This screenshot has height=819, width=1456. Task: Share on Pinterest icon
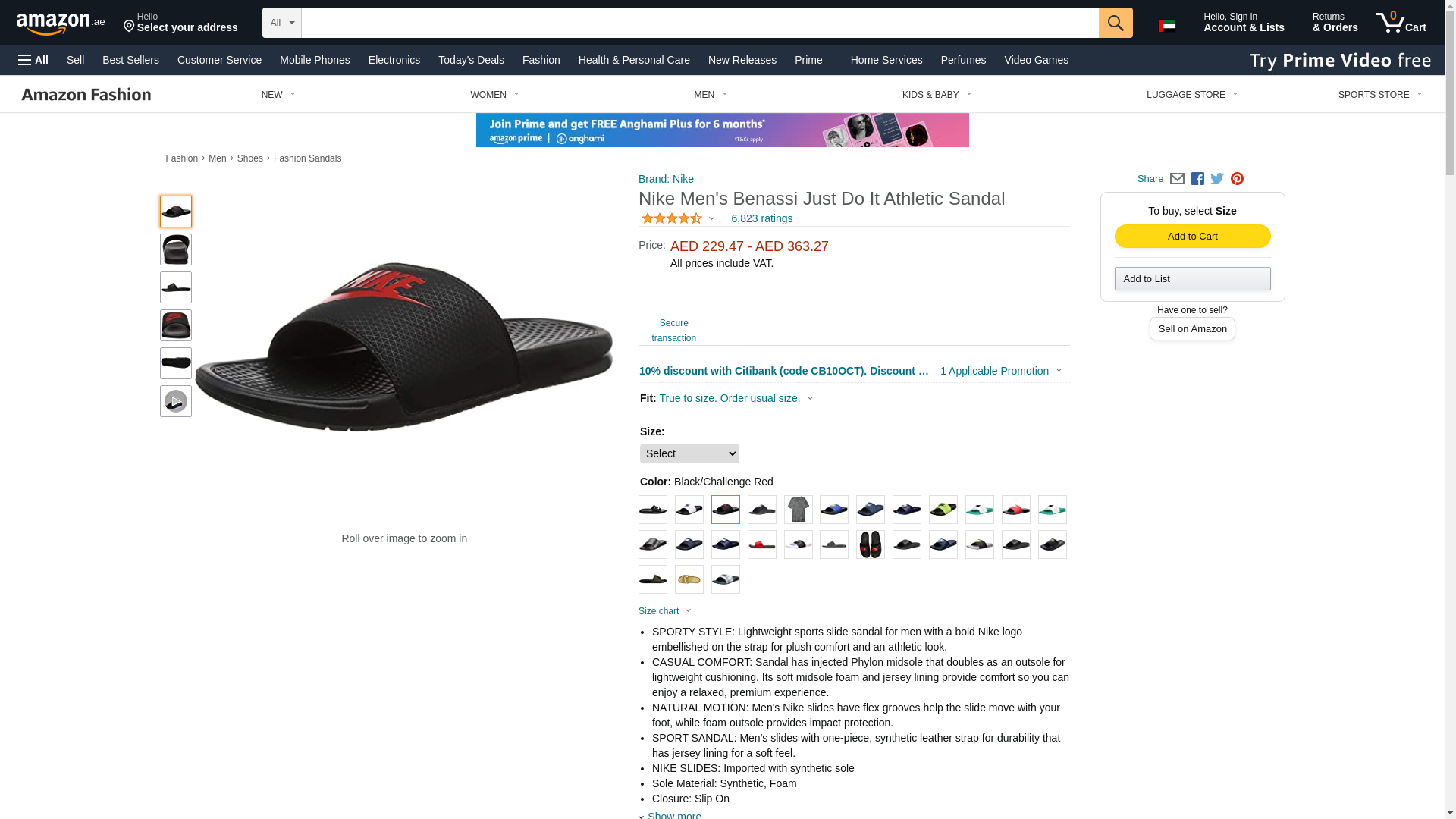click(1237, 179)
